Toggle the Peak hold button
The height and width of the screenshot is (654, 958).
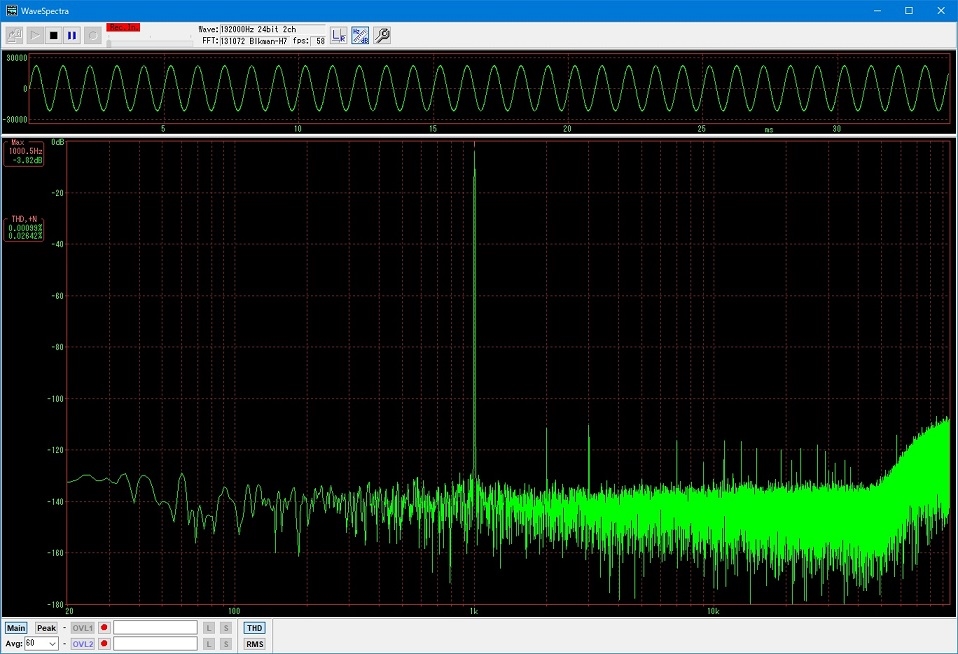47,628
